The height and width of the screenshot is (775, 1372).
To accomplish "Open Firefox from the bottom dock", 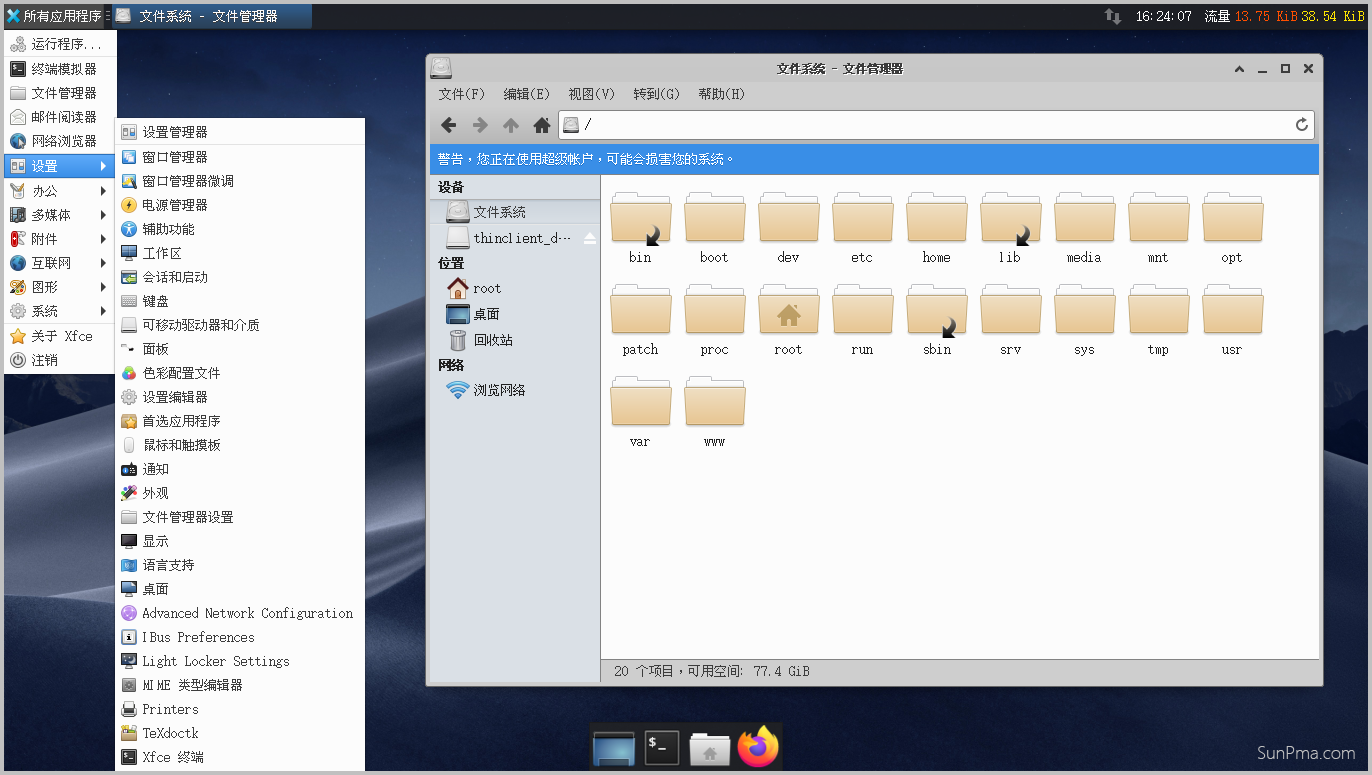I will 757,747.
